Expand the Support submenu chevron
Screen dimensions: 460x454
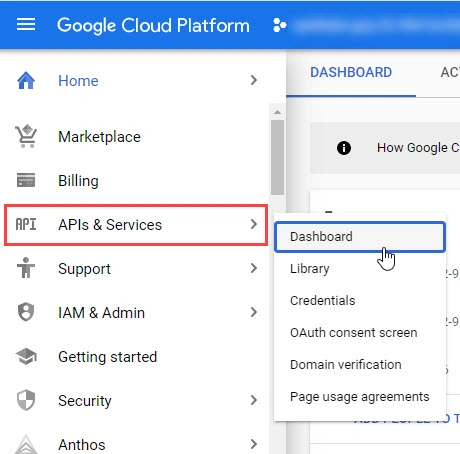coord(254,268)
